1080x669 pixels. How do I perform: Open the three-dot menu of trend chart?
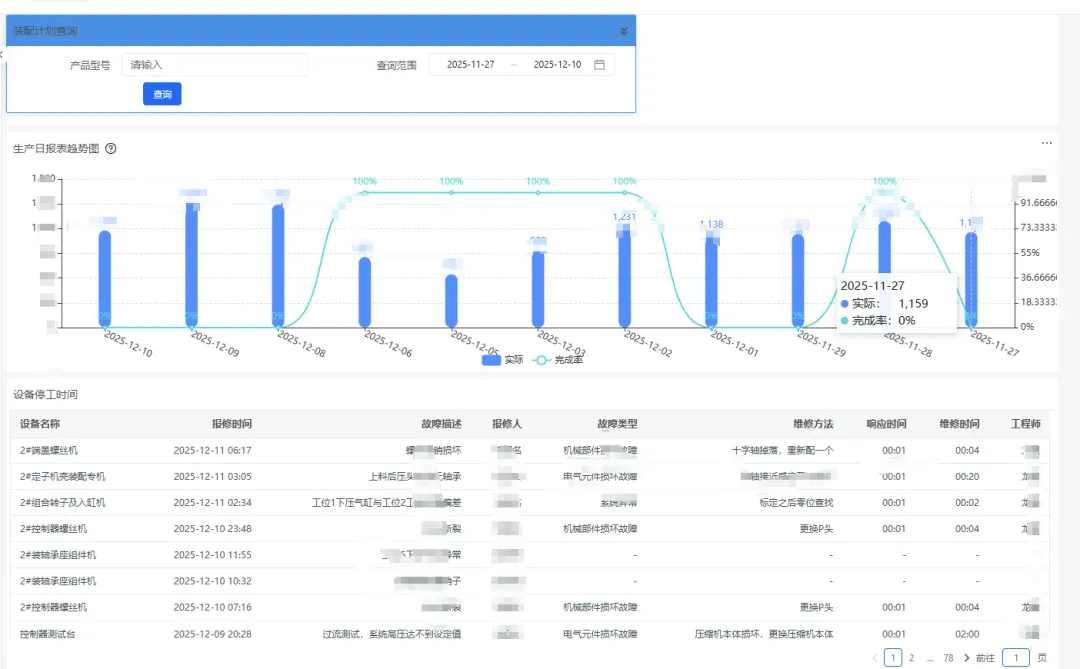coord(1046,144)
